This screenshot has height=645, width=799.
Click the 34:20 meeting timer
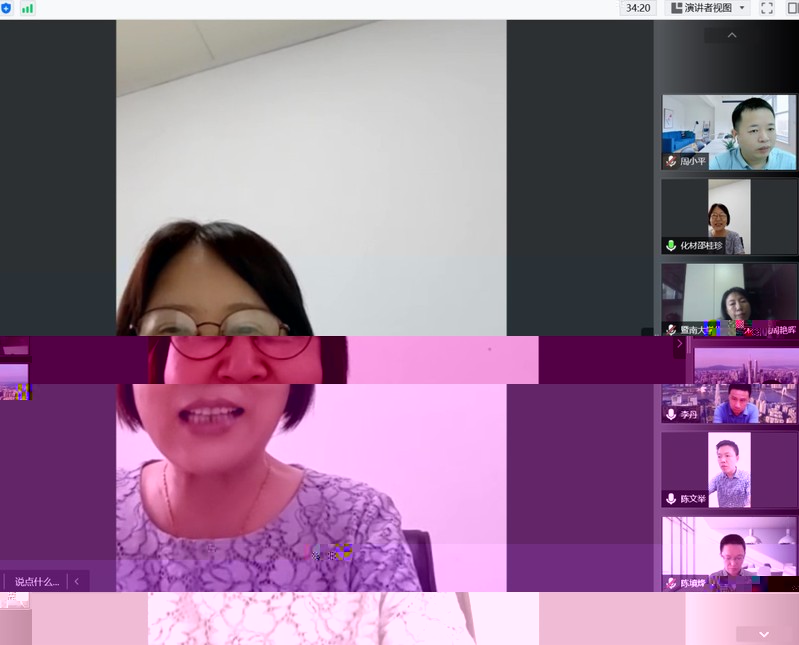click(x=637, y=8)
